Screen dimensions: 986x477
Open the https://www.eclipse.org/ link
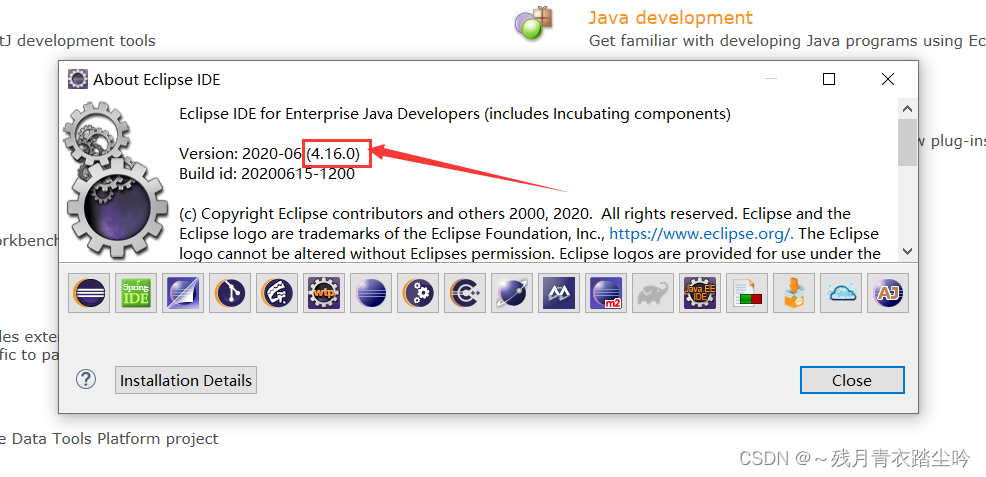pos(701,234)
